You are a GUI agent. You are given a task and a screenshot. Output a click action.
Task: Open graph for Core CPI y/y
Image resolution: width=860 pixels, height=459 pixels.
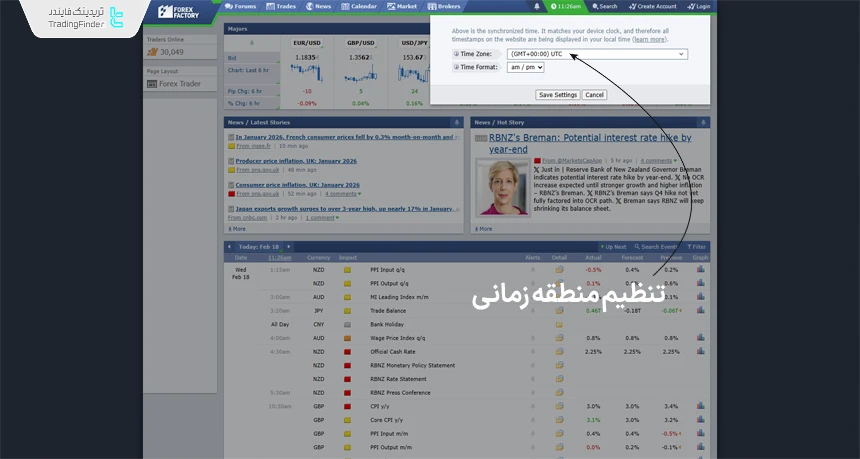(x=700, y=420)
